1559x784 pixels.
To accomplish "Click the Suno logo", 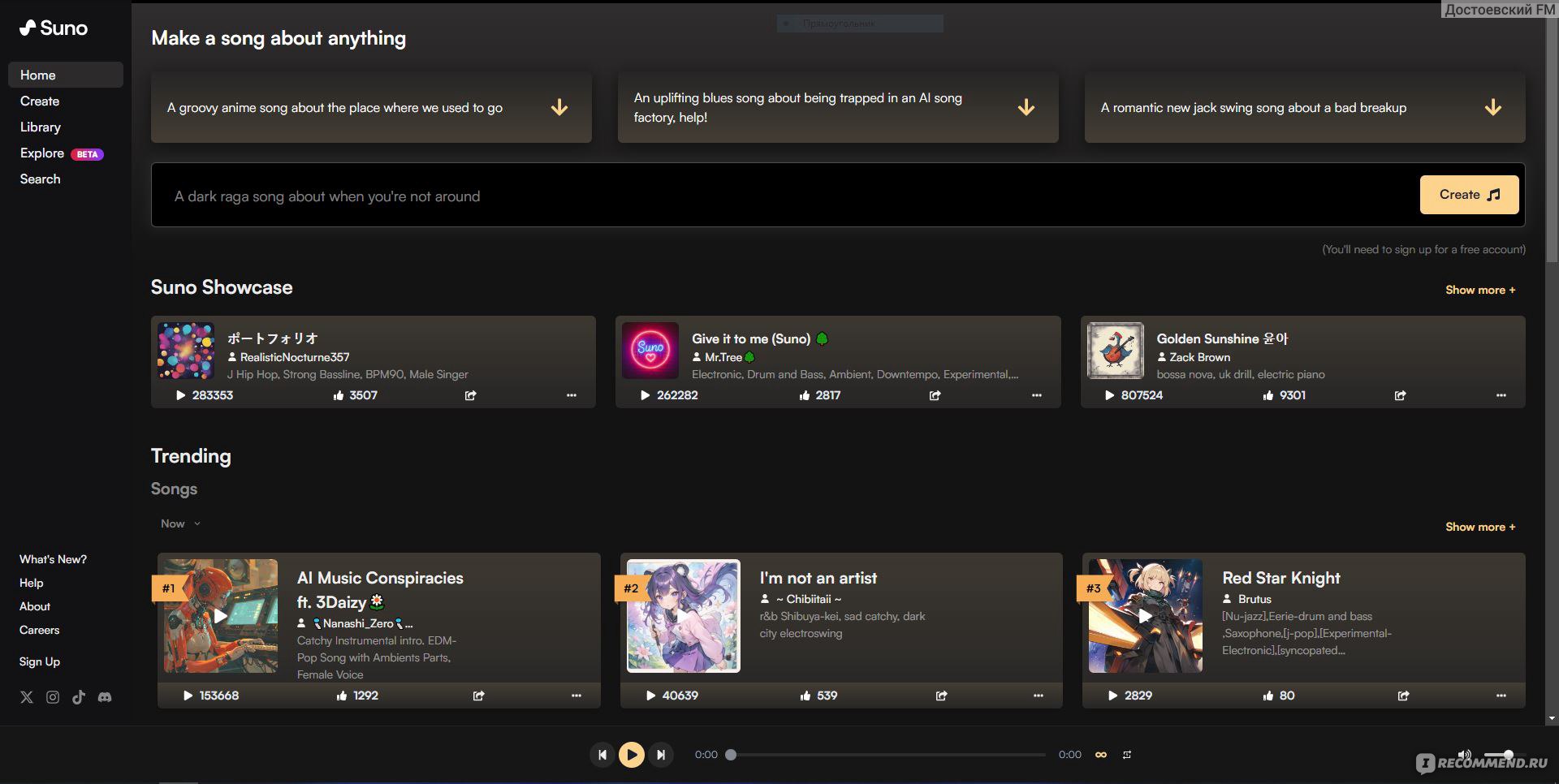I will tap(54, 28).
